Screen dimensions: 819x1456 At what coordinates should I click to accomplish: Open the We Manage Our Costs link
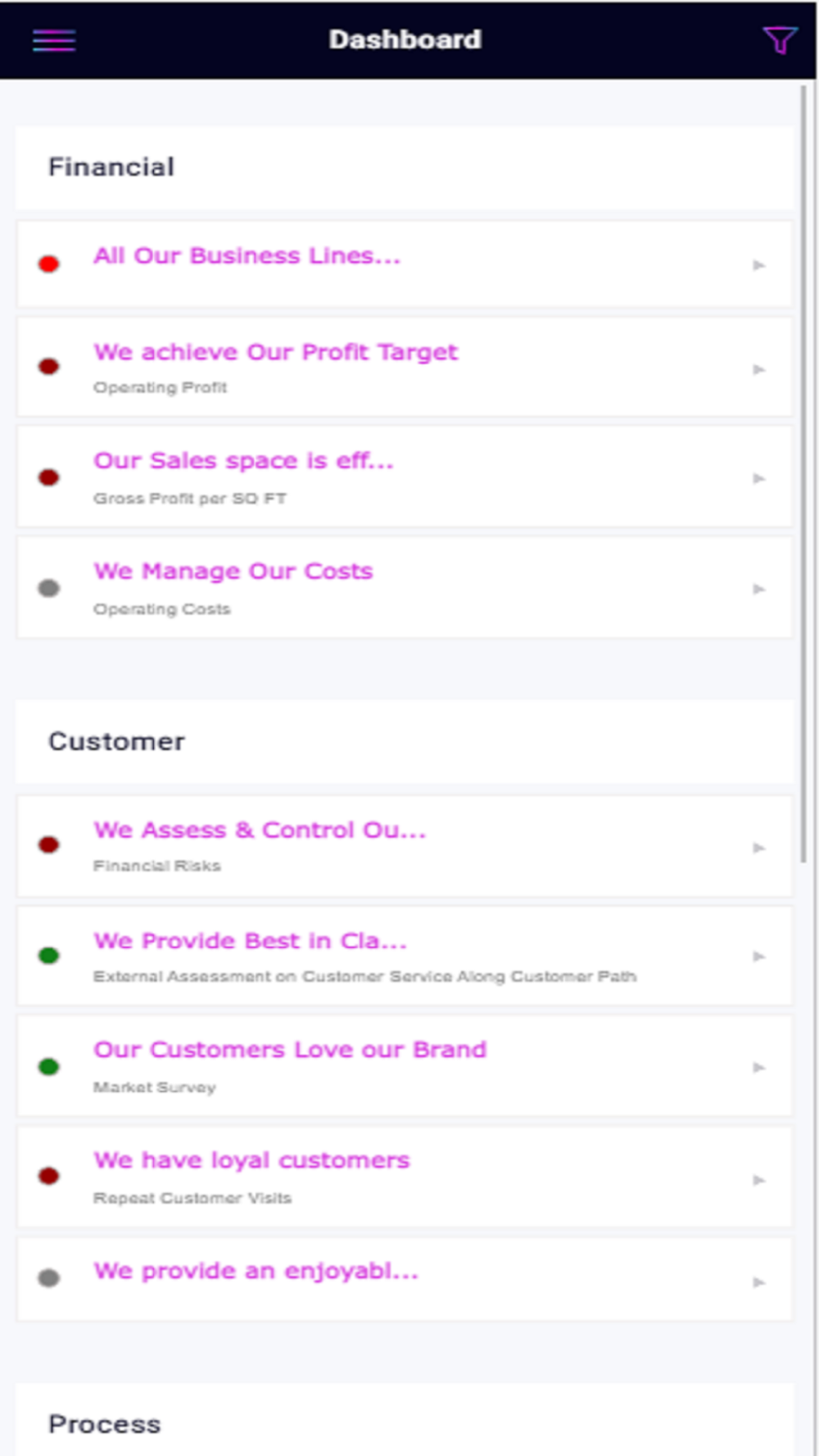tap(233, 571)
